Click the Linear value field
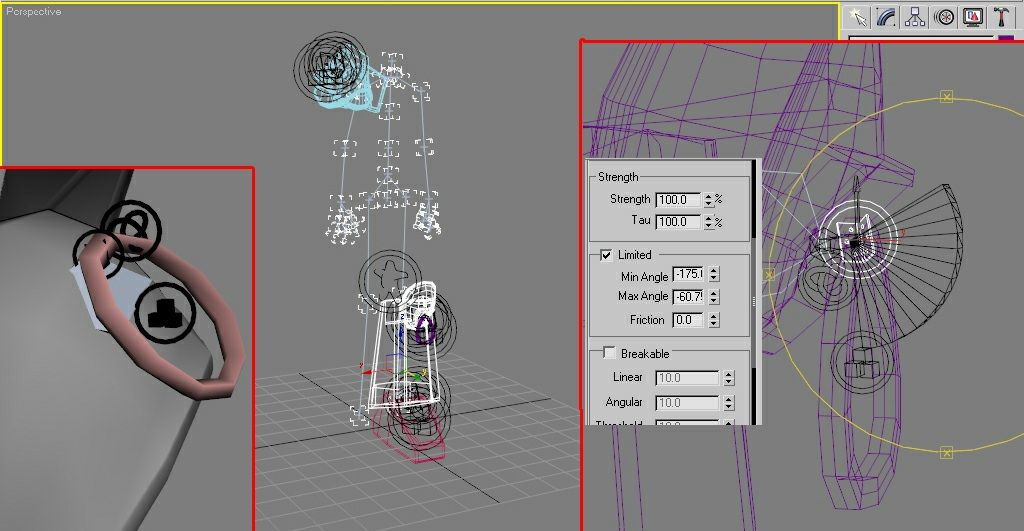 point(687,378)
